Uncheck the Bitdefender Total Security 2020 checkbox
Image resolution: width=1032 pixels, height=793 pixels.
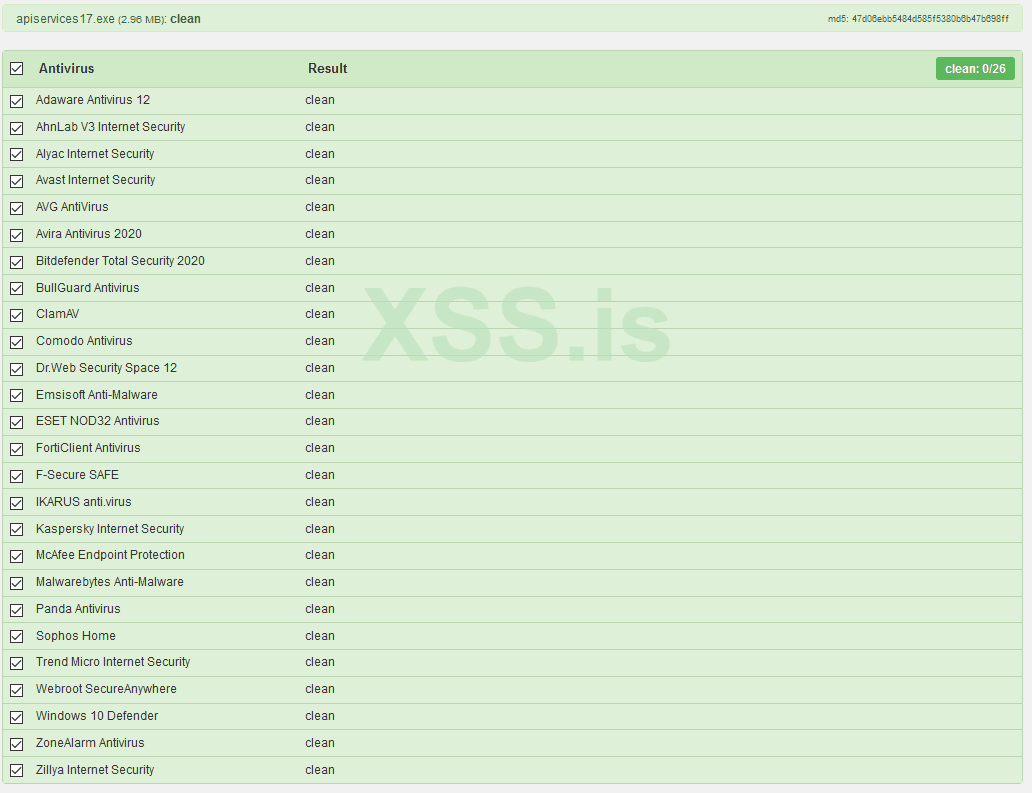click(x=16, y=262)
